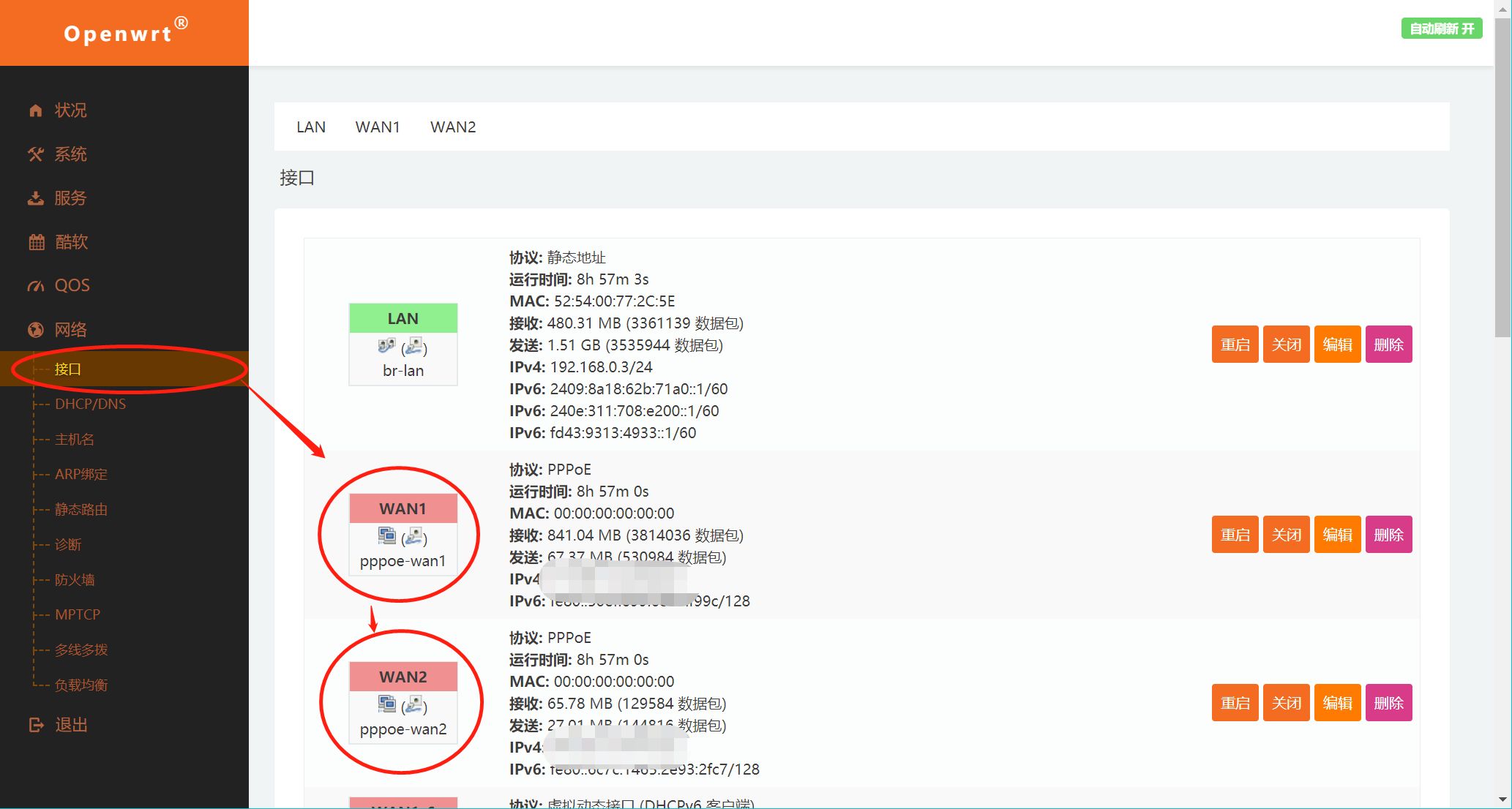Click the home icon beside 状况
The width and height of the screenshot is (1512, 809).
click(35, 110)
